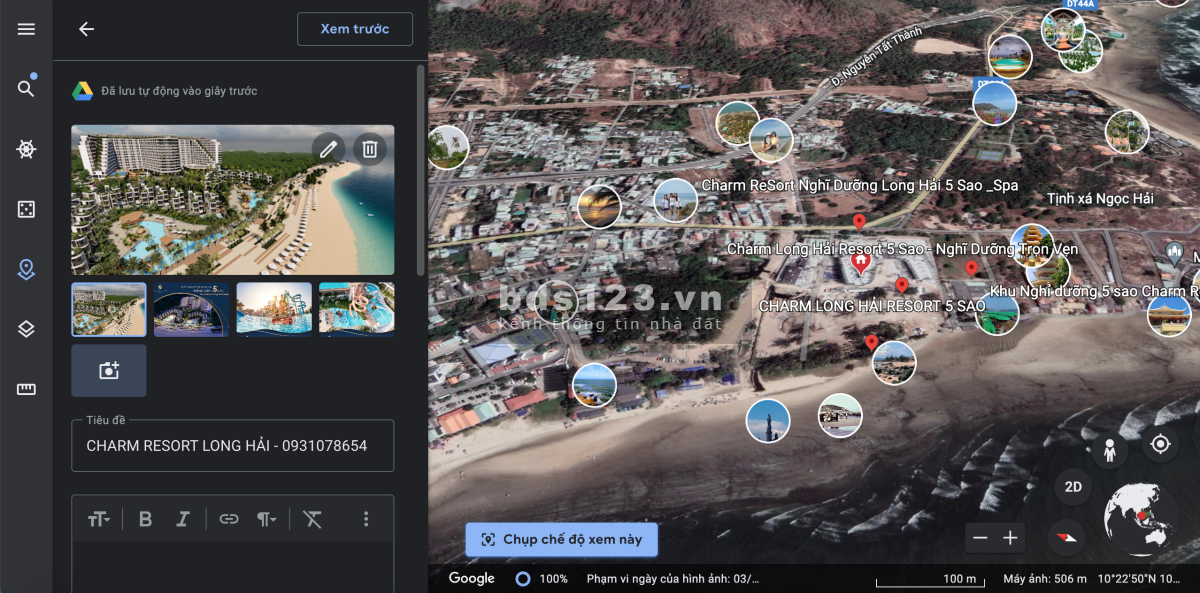Click the Tiêu đề title input field
The image size is (1200, 593).
[232, 445]
